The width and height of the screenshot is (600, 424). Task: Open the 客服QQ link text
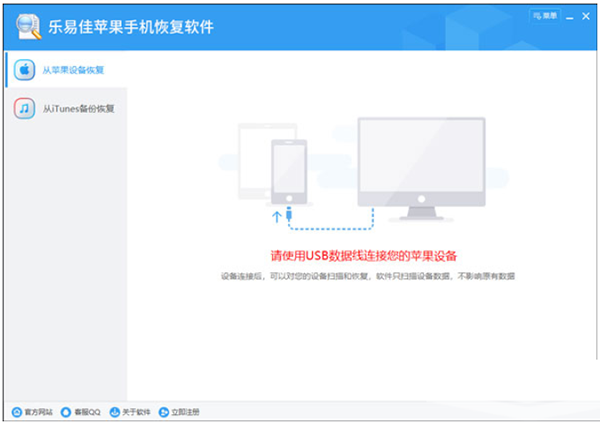[x=87, y=412]
